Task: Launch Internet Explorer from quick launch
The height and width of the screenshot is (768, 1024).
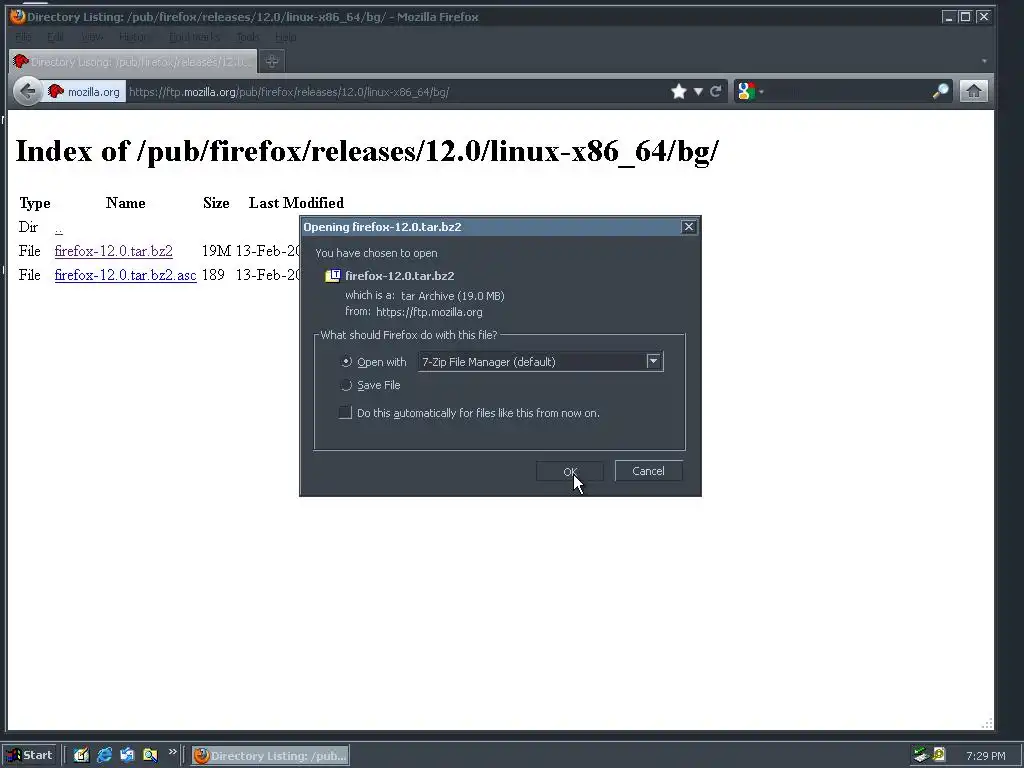Action: pos(104,756)
